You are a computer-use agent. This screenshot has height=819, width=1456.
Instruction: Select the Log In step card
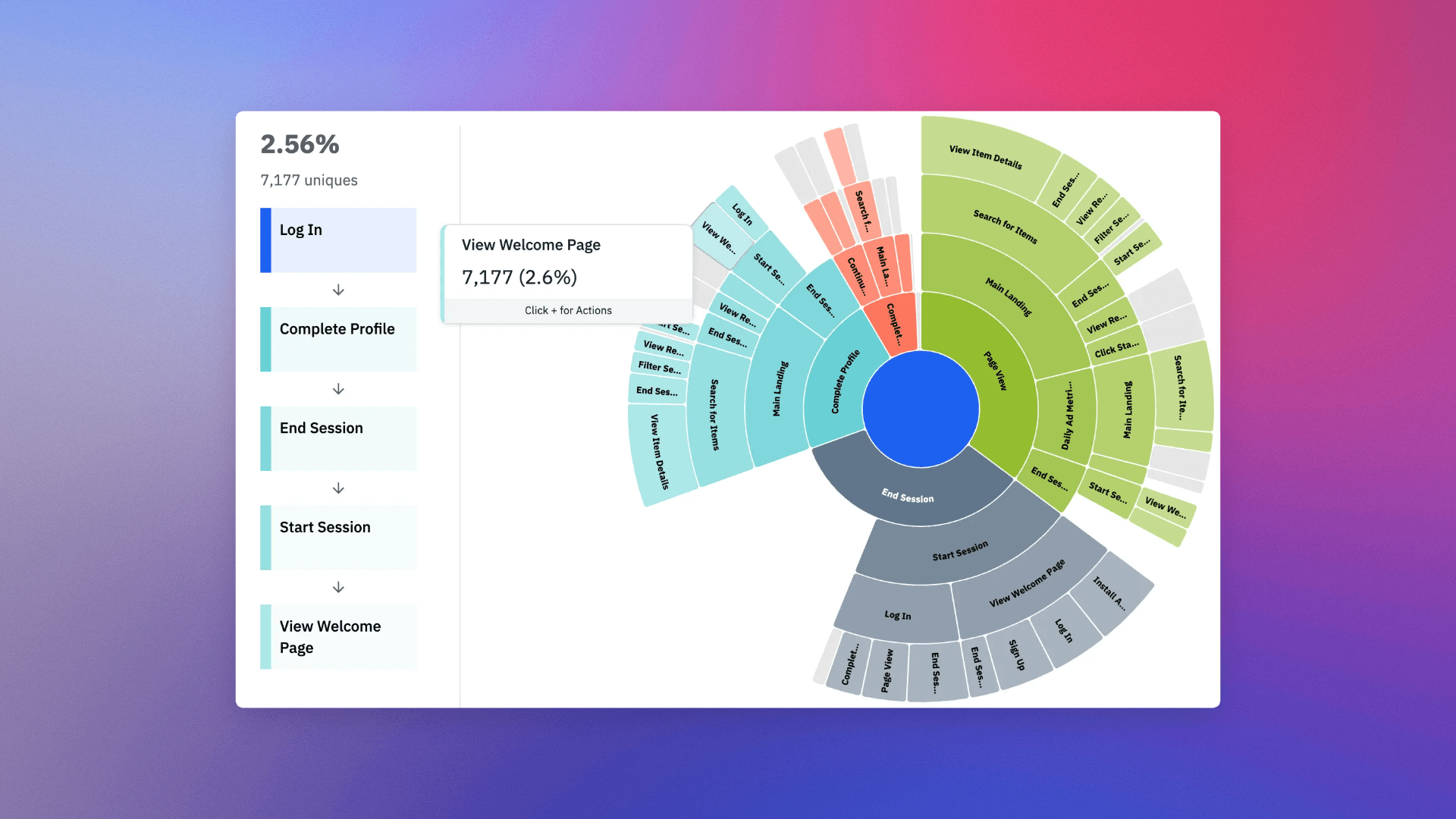point(338,240)
